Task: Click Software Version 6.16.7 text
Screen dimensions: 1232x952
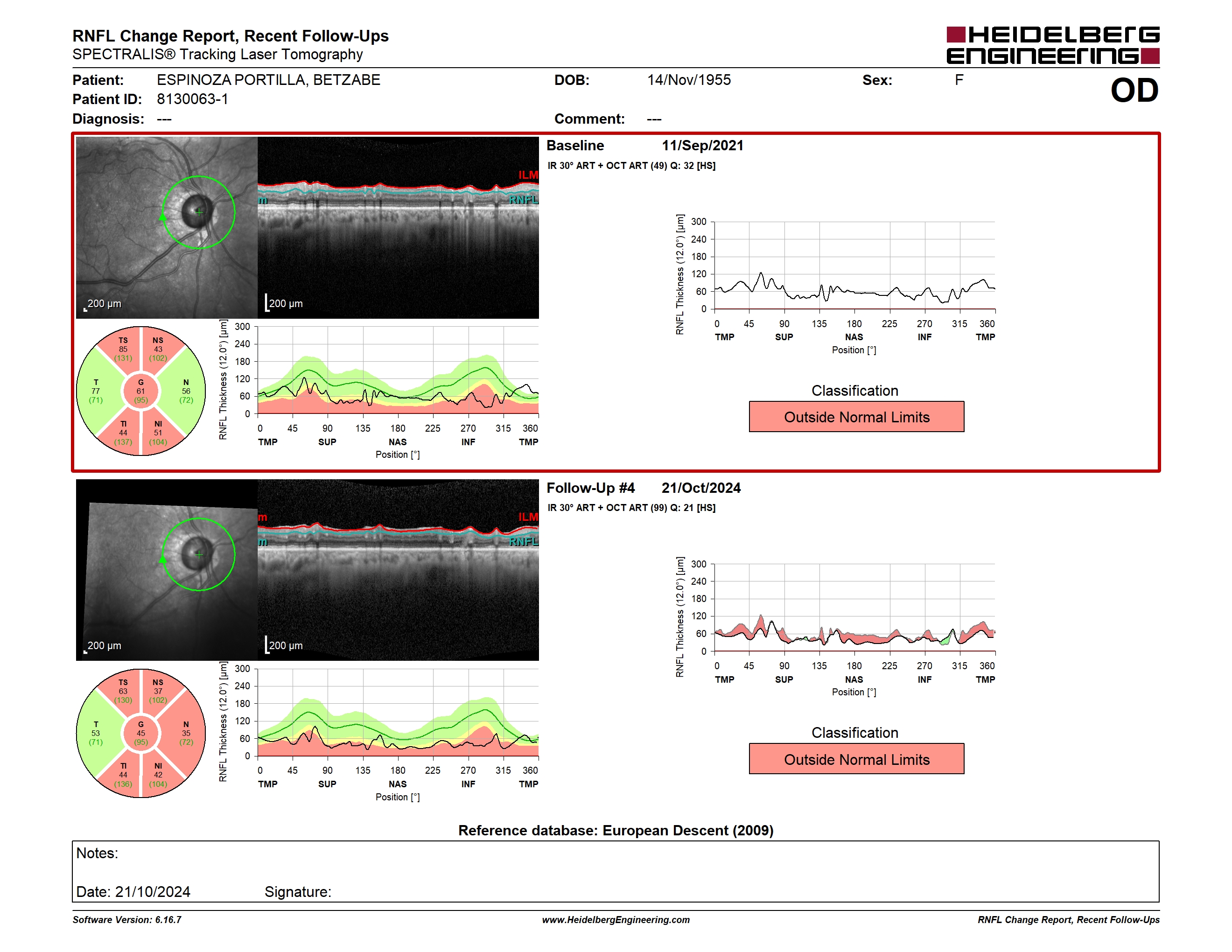Action: [x=127, y=920]
